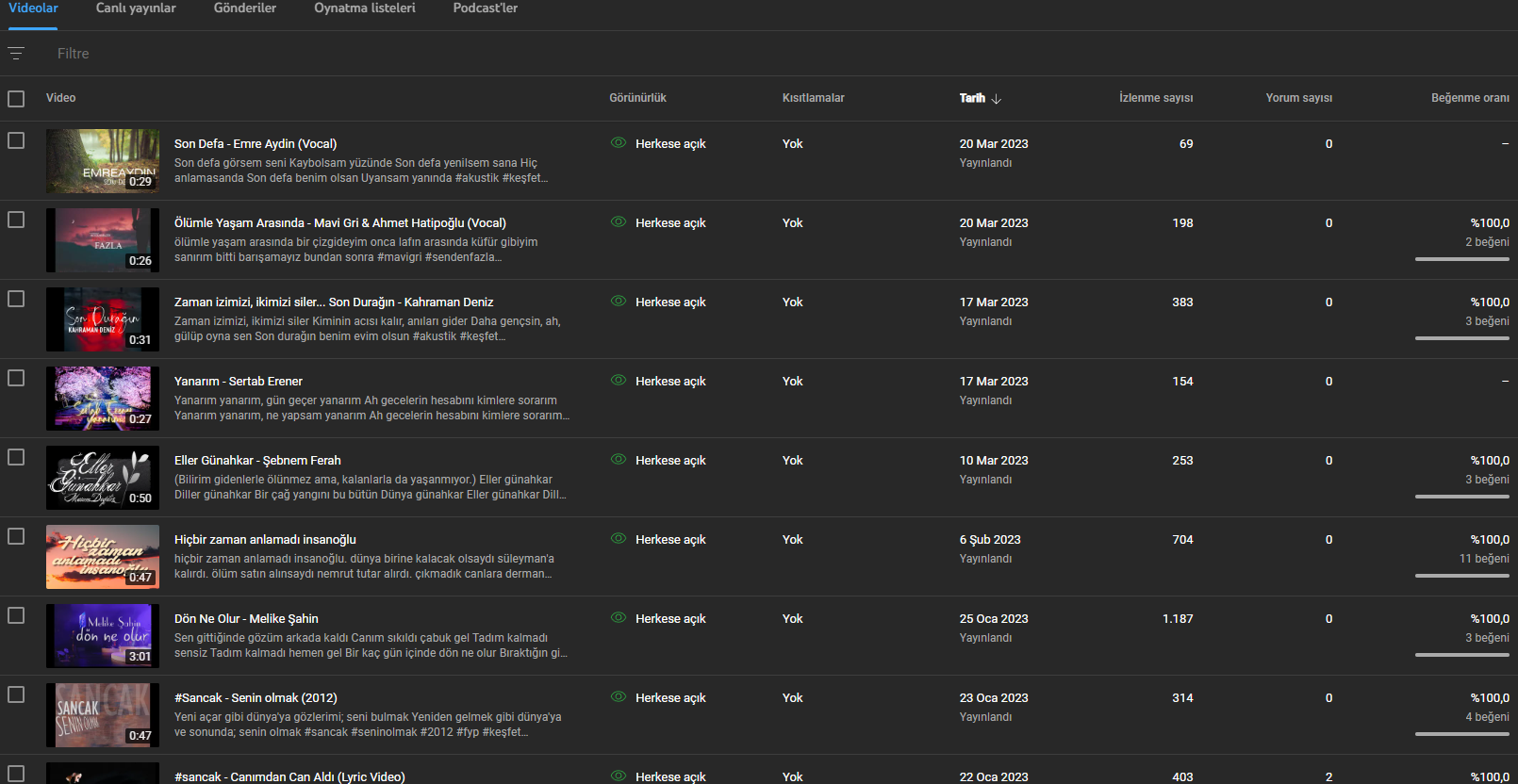Click the 25 Oca 2023 date
This screenshot has width=1518, height=784.
(x=994, y=619)
